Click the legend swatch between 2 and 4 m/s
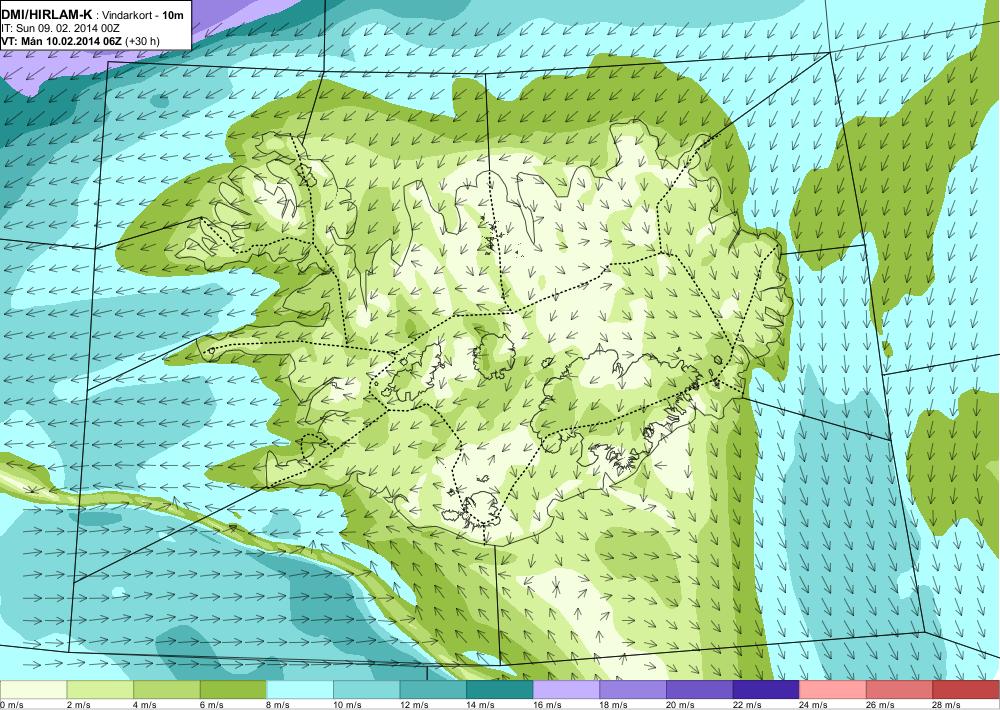 point(99,690)
